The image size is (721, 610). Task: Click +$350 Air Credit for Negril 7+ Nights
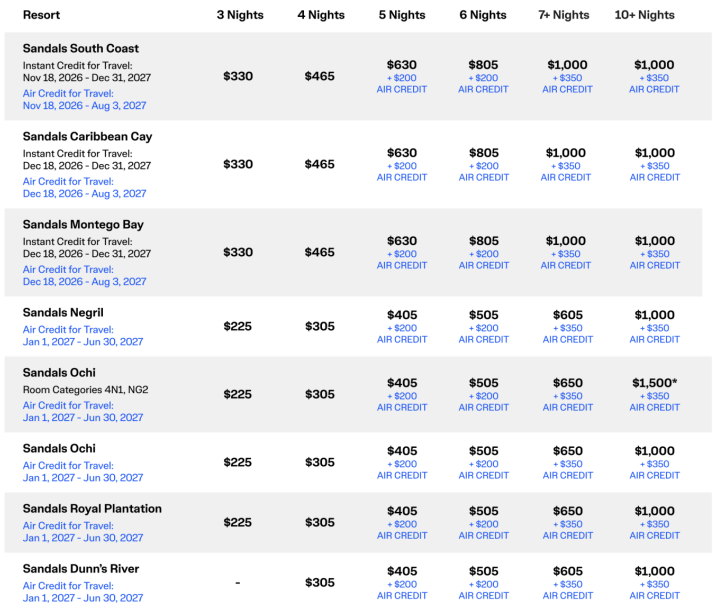pos(568,334)
